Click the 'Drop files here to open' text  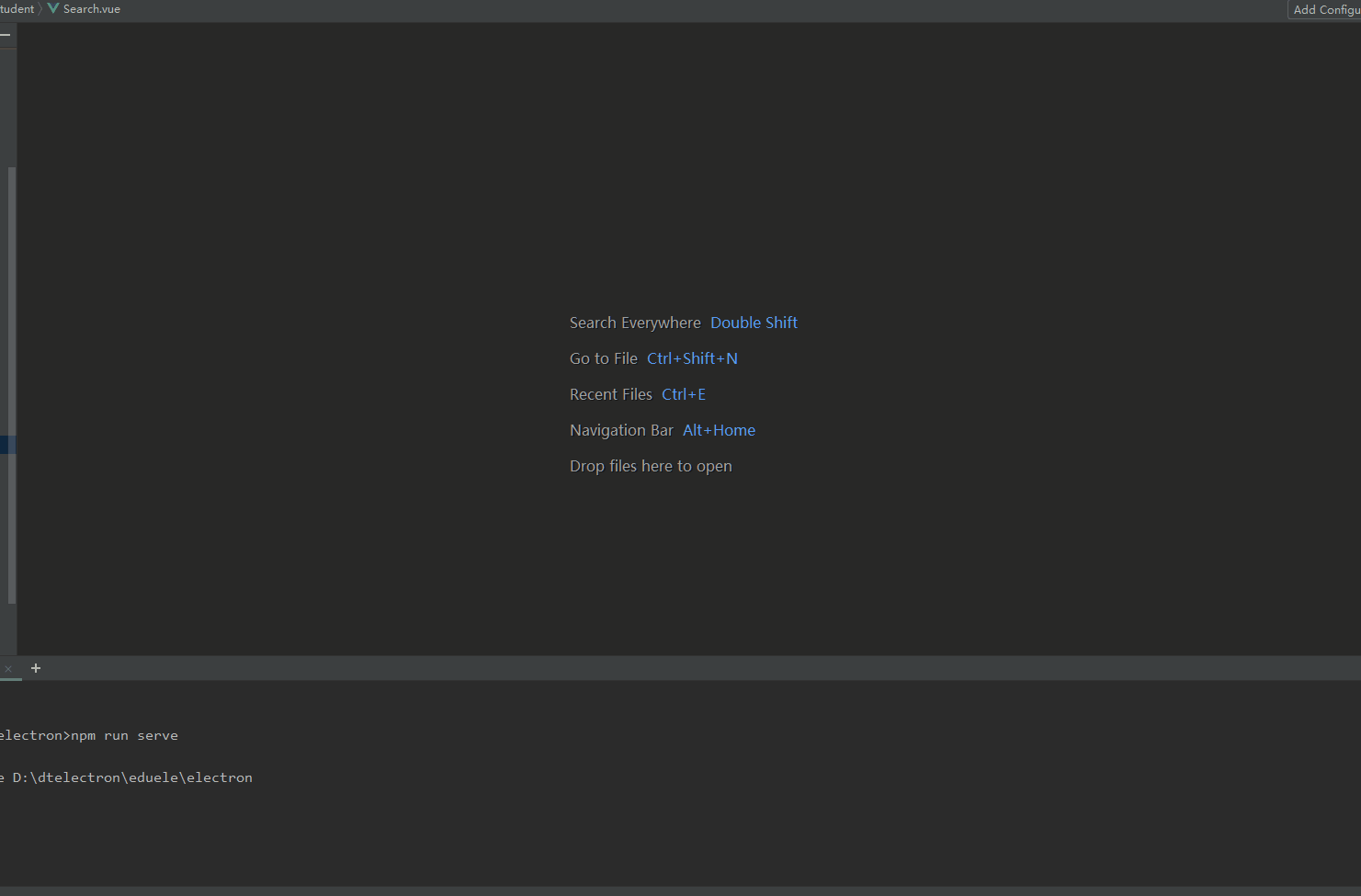(651, 466)
